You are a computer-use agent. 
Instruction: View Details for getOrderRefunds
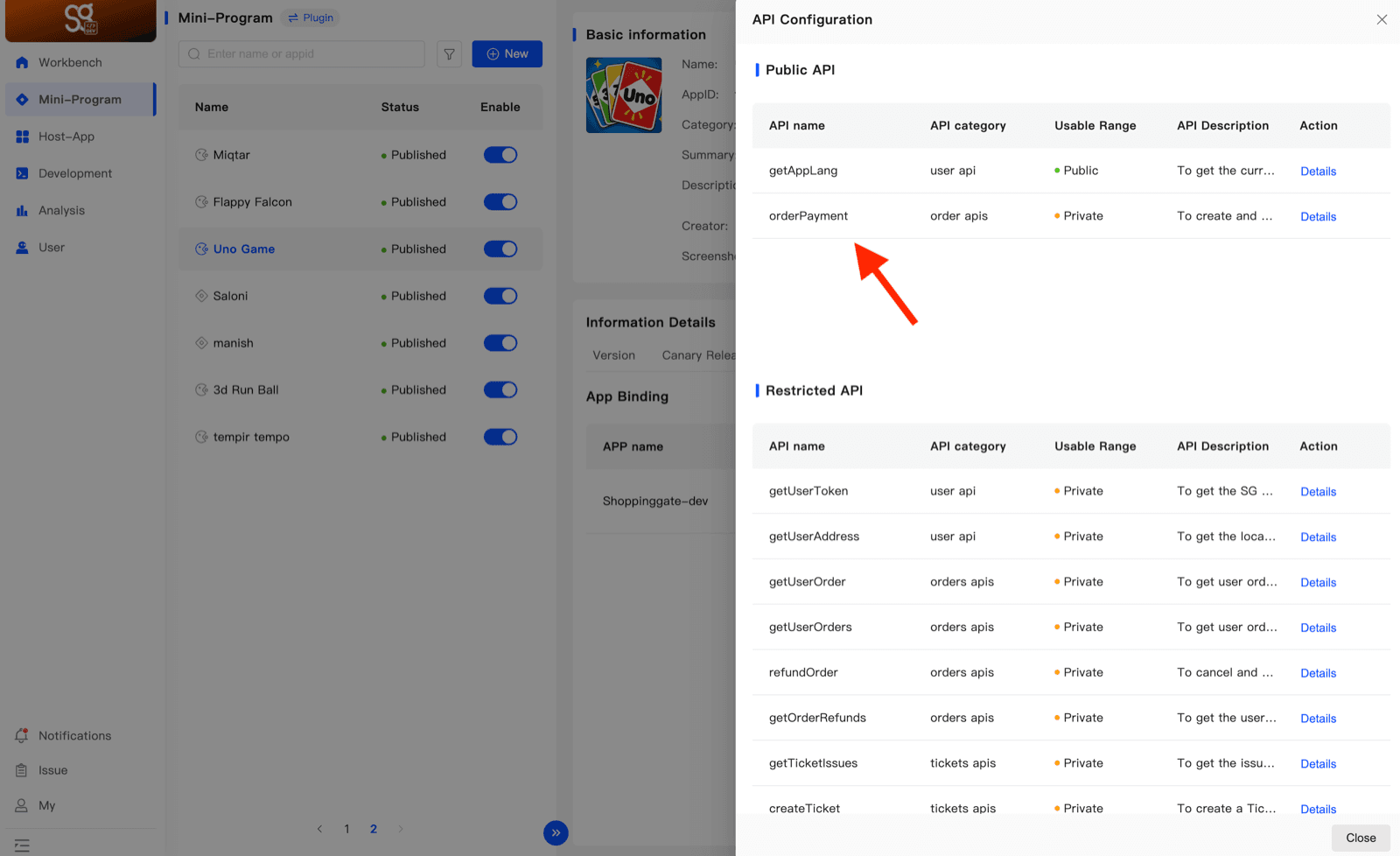(x=1318, y=719)
